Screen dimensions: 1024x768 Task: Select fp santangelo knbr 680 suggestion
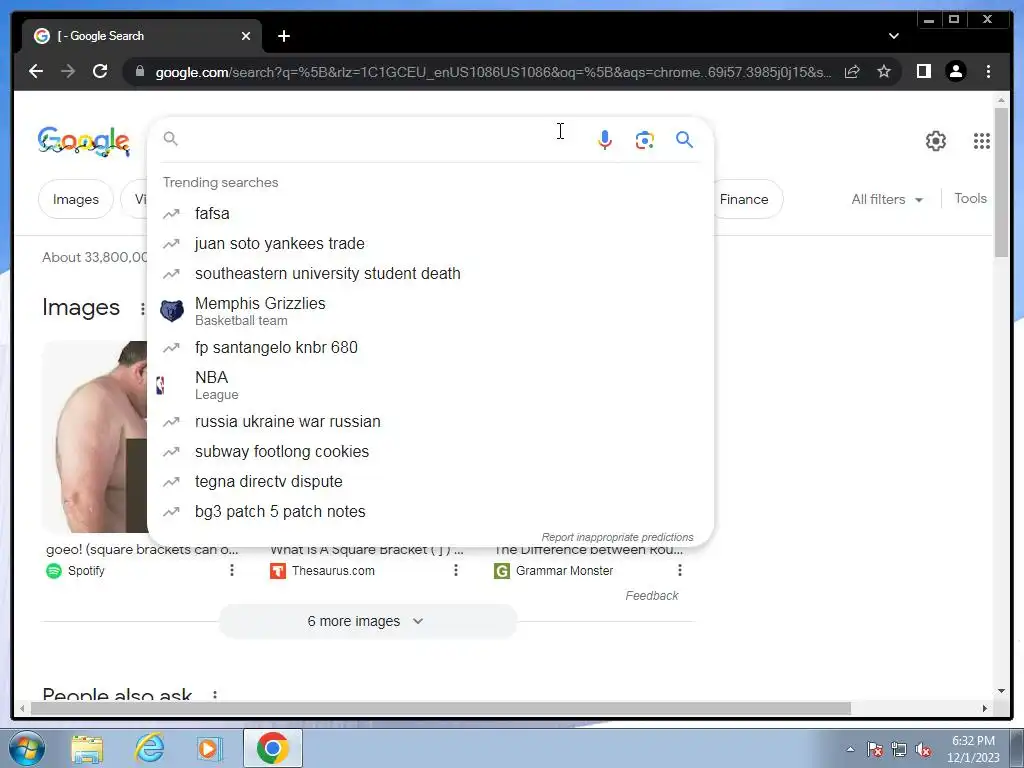(x=430, y=347)
